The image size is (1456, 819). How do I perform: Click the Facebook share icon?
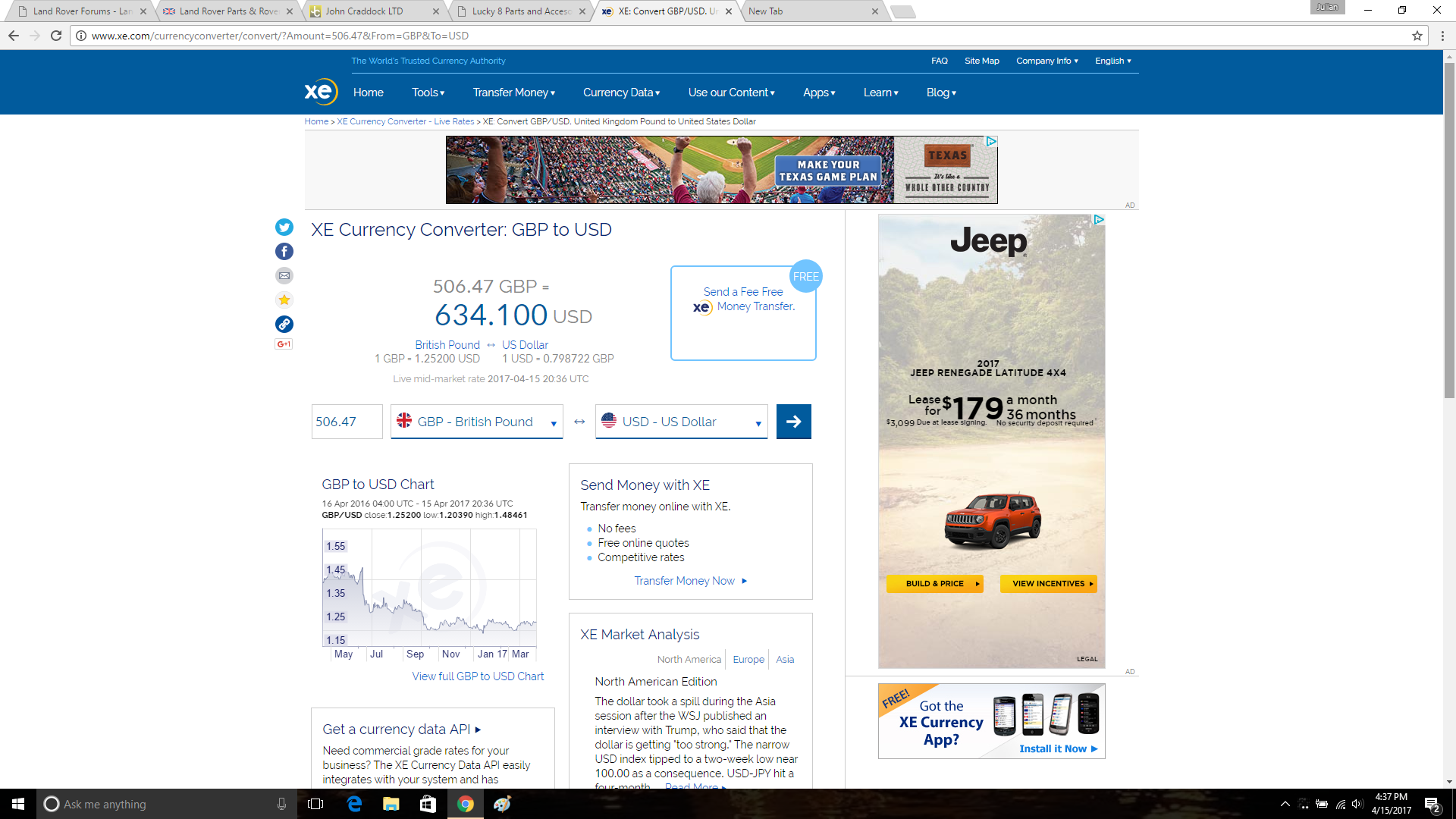284,251
